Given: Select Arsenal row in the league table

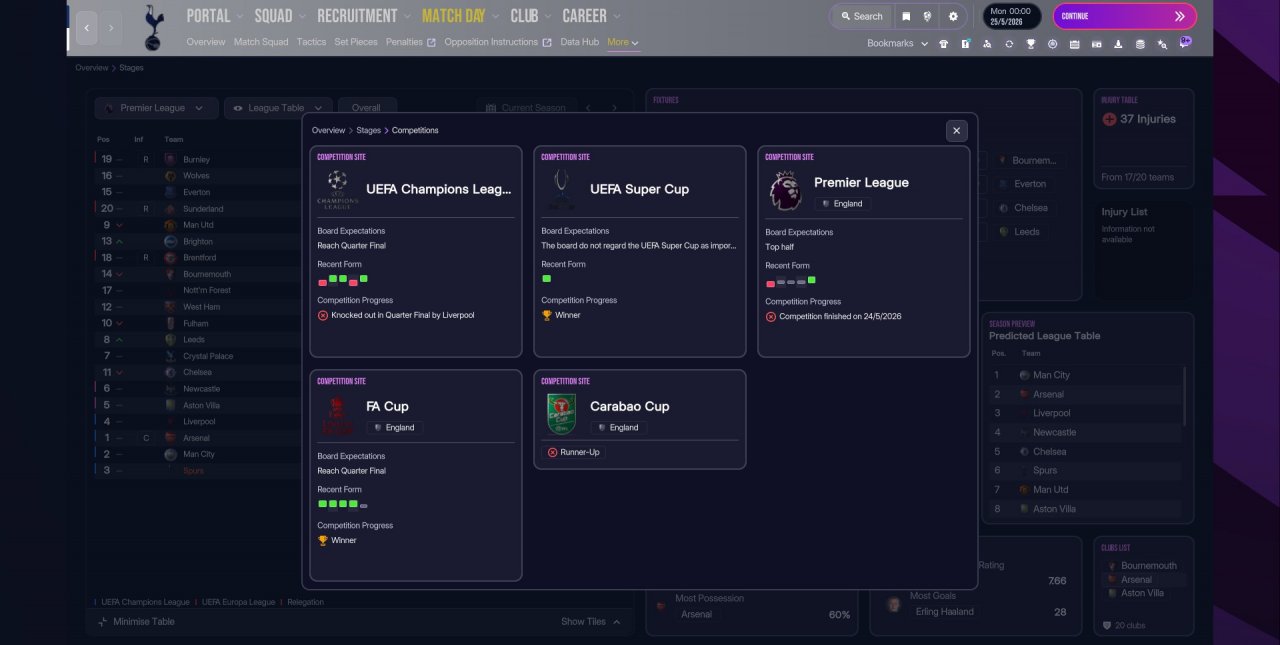Looking at the screenshot, I should (196, 438).
